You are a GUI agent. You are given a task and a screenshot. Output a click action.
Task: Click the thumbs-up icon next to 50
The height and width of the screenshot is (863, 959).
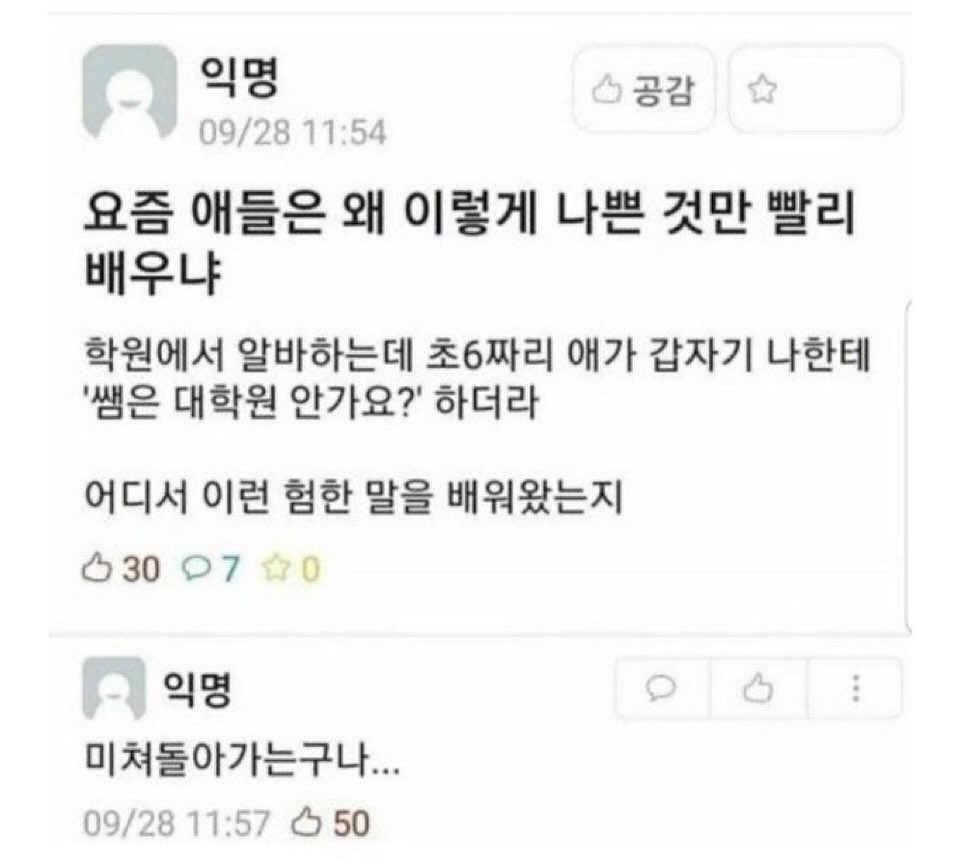coord(306,822)
